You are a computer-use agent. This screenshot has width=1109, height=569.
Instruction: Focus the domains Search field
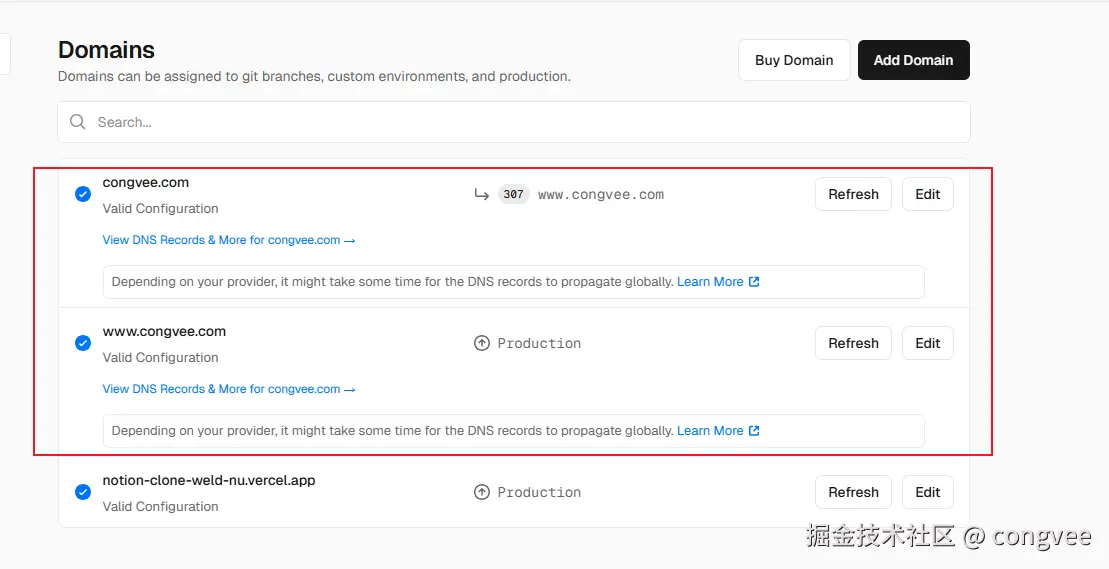(520, 122)
